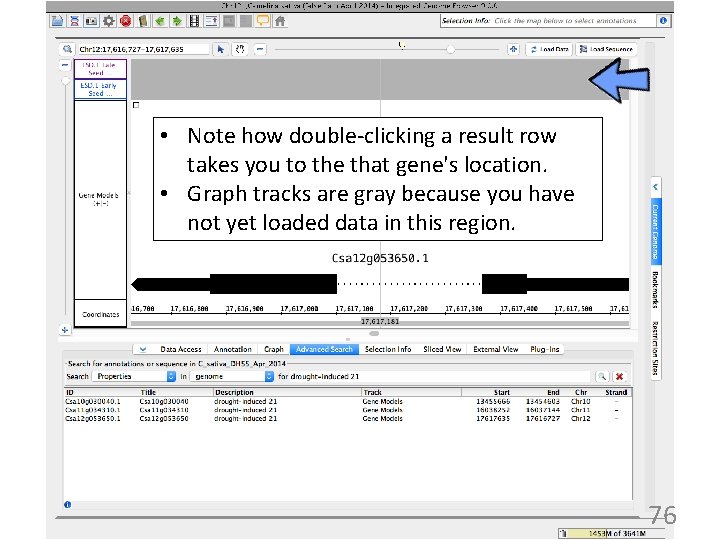Click horizontal zoom out minus button
Image resolution: width=720 pixels, height=540 pixels.
click(x=260, y=49)
